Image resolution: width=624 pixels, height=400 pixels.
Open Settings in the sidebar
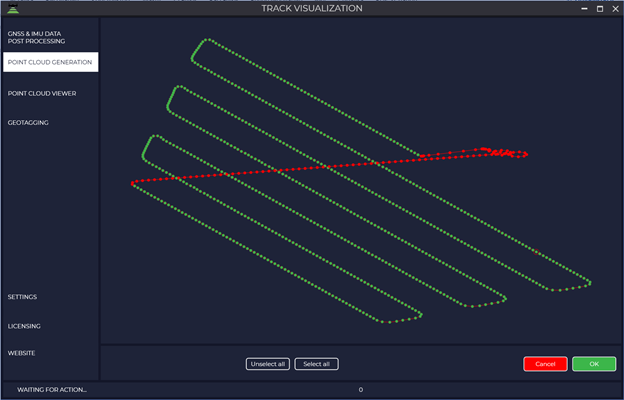point(23,297)
